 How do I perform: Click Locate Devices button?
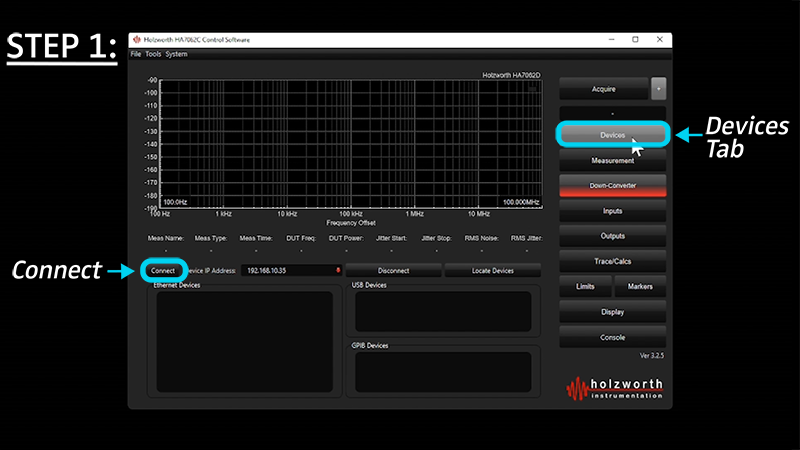tap(492, 270)
